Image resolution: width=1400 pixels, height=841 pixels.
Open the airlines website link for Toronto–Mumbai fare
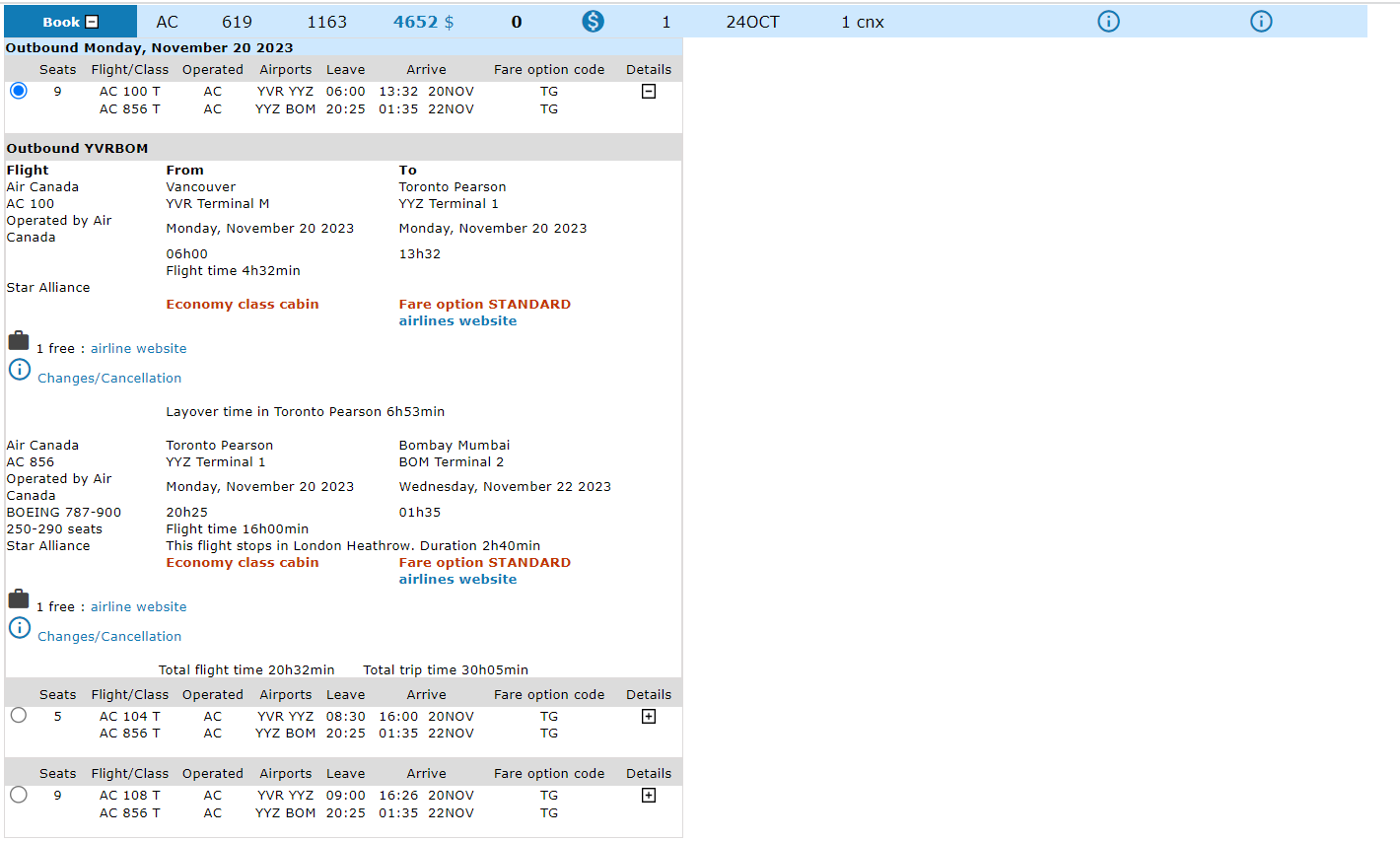[457, 580]
